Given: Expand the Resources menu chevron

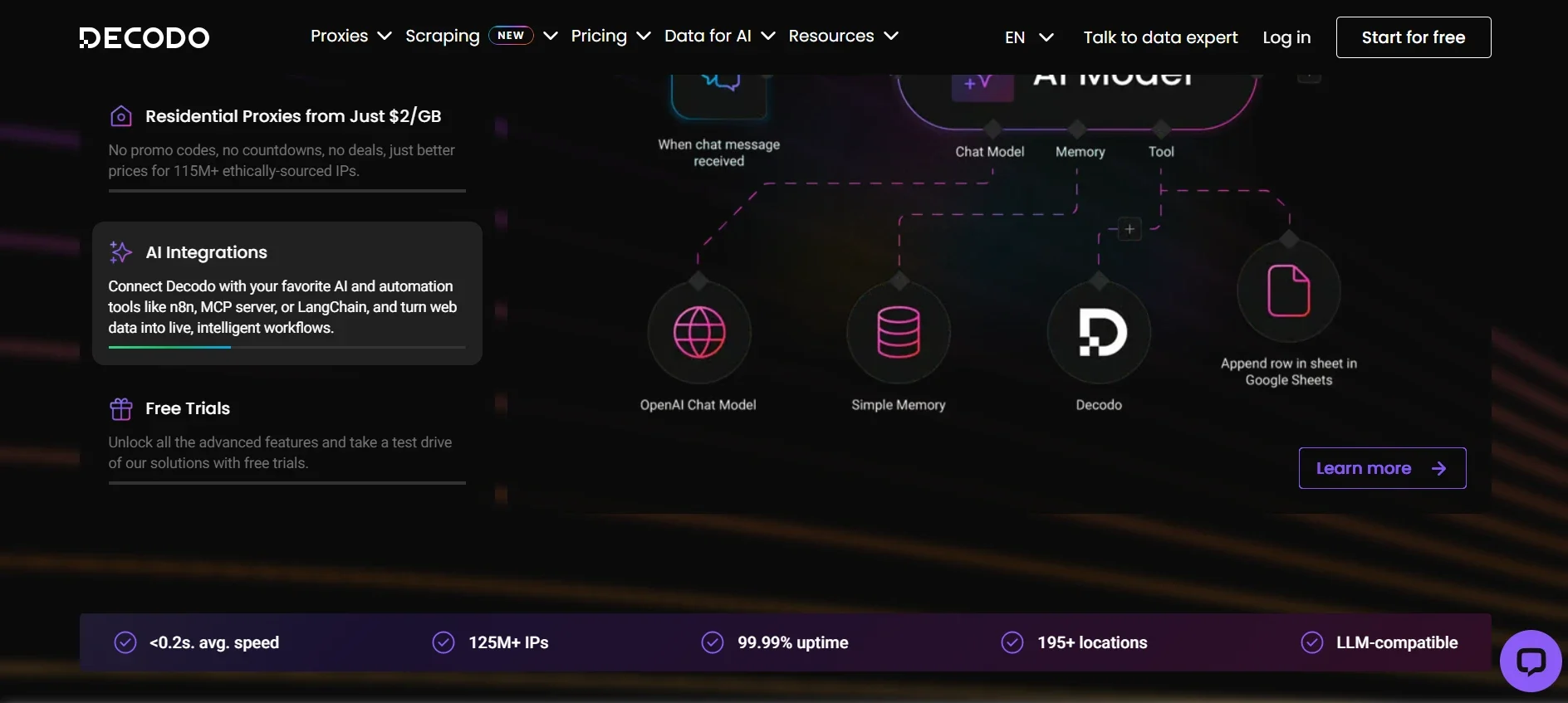Looking at the screenshot, I should pyautogui.click(x=891, y=36).
